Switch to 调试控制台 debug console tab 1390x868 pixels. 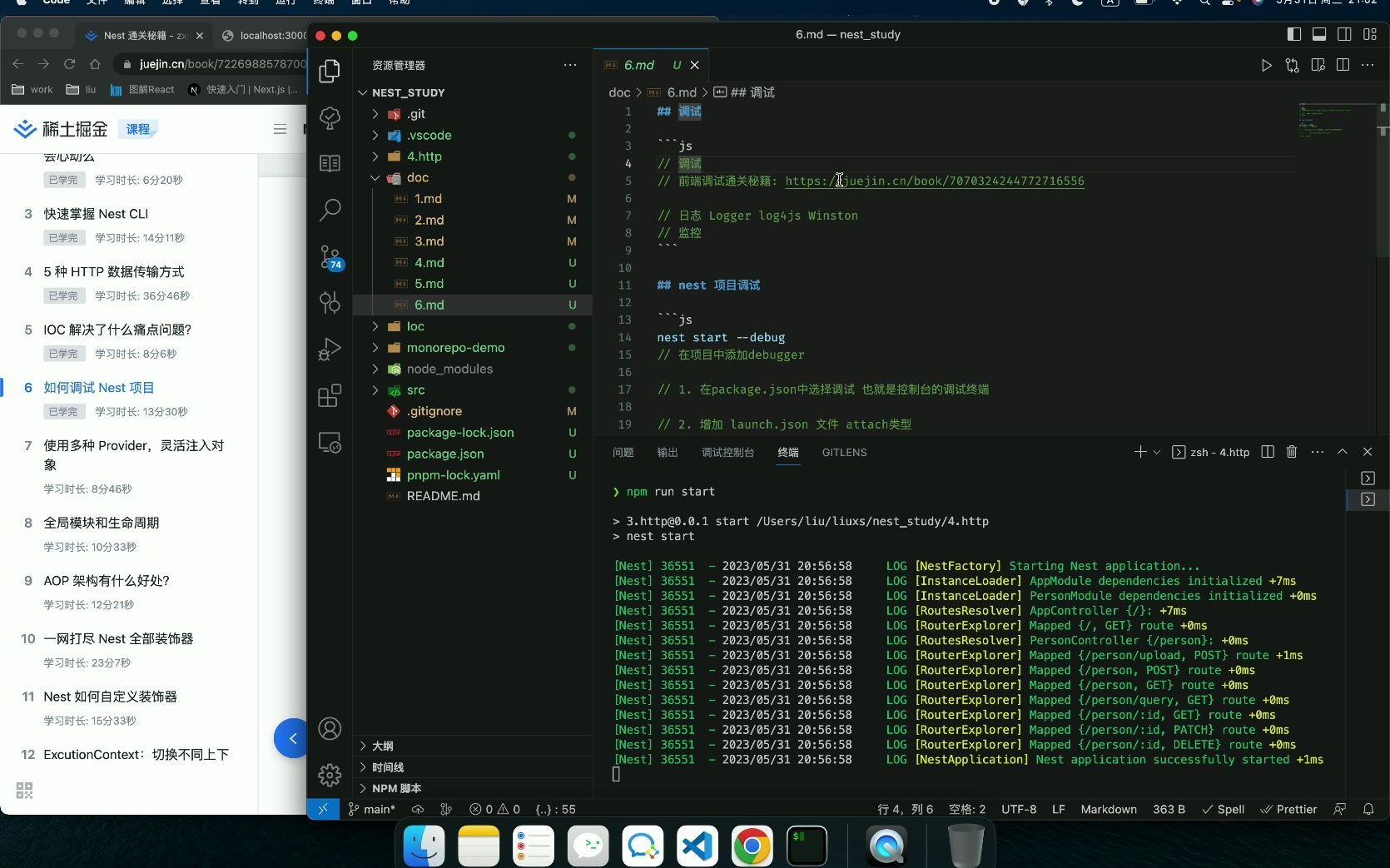click(727, 452)
